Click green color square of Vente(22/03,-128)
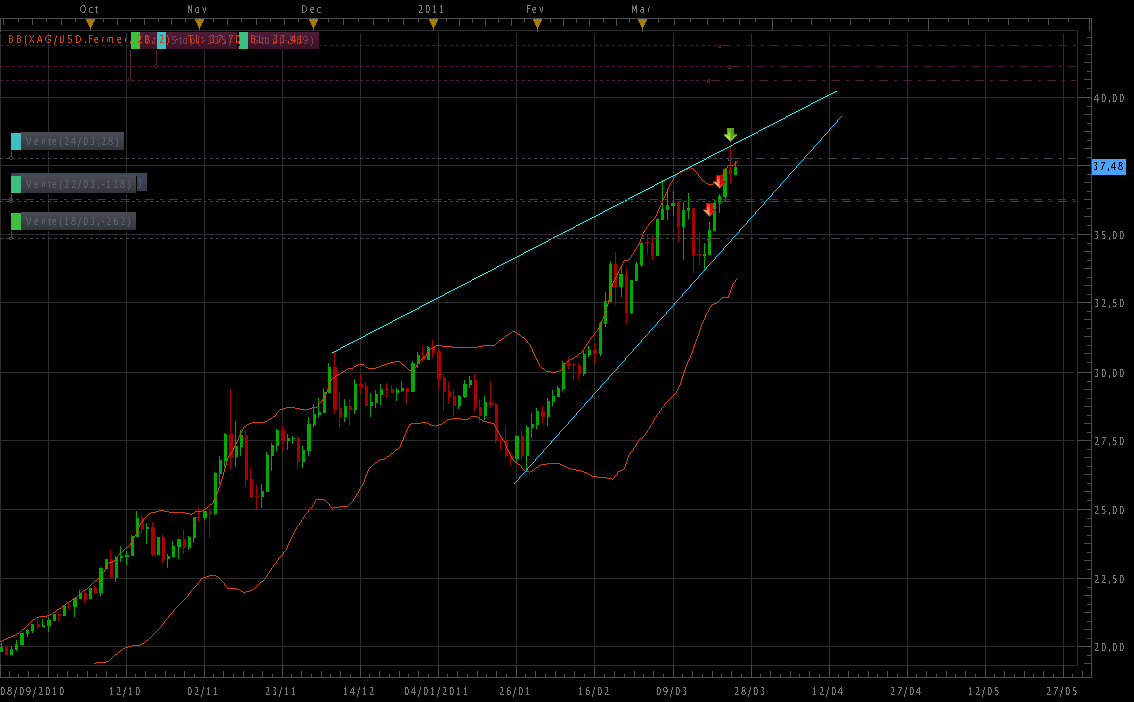 click(x=16, y=183)
